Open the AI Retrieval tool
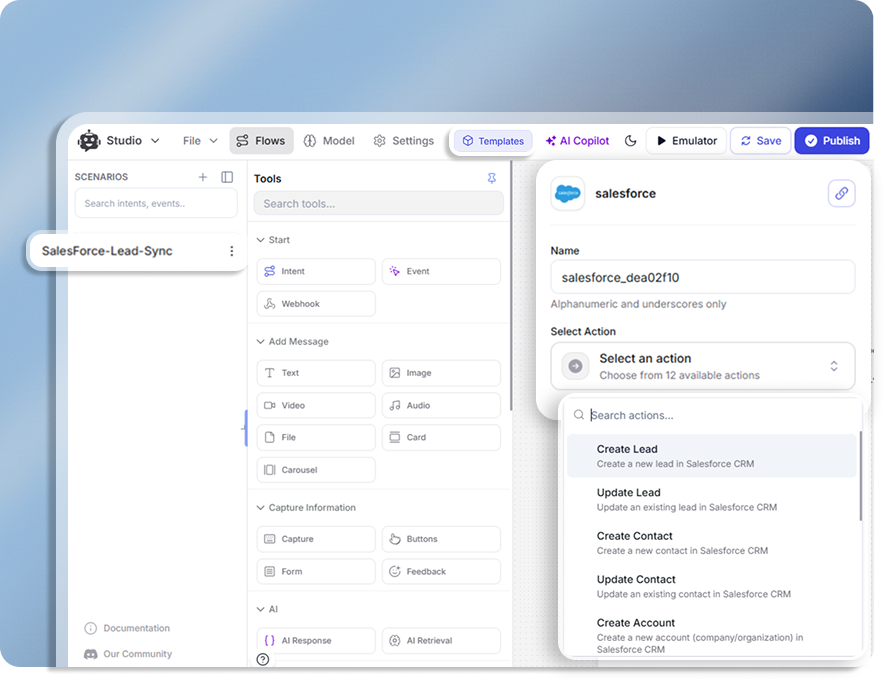887x697 pixels. 443,639
